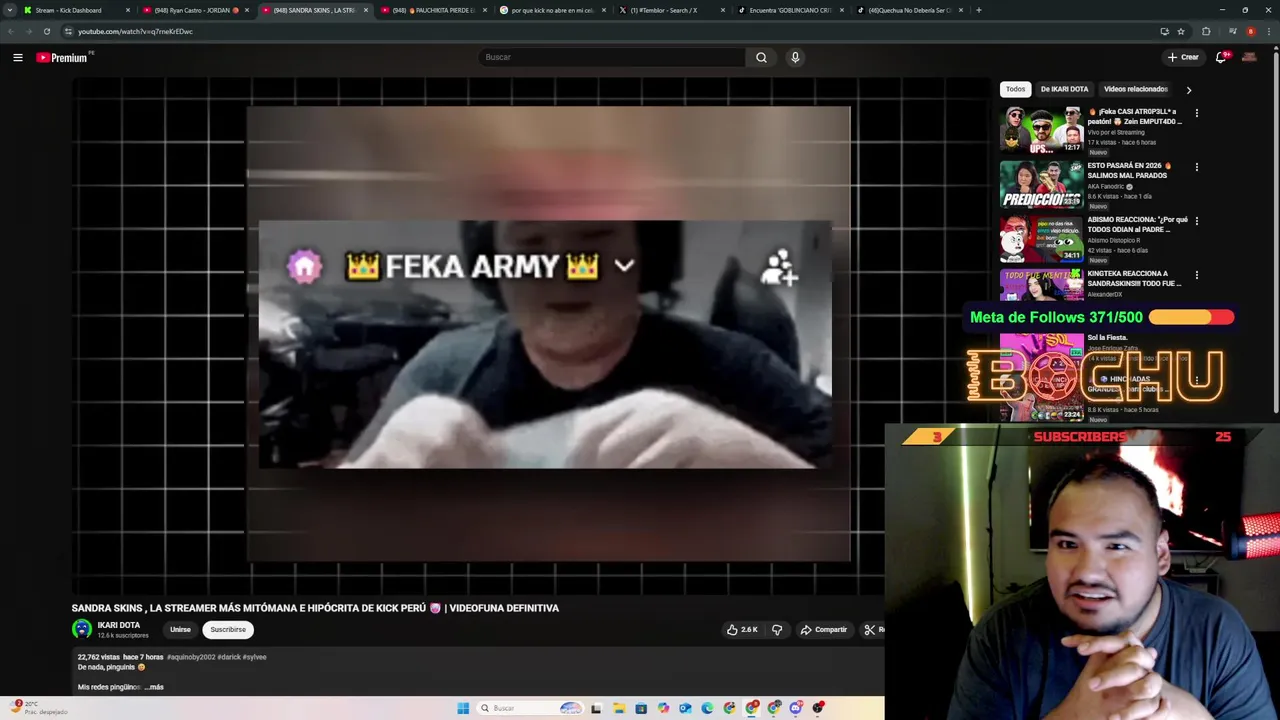The image size is (1280, 720).
Task: Click the Compartir share button
Action: pos(824,630)
